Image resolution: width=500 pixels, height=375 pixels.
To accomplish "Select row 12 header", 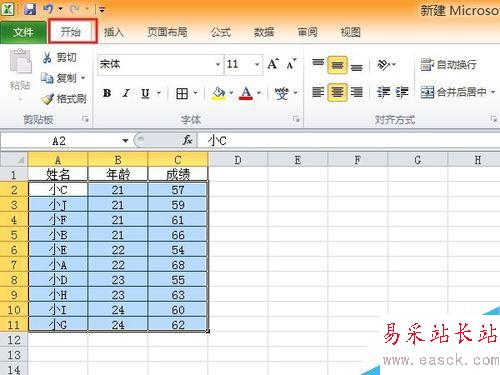I will (14, 340).
